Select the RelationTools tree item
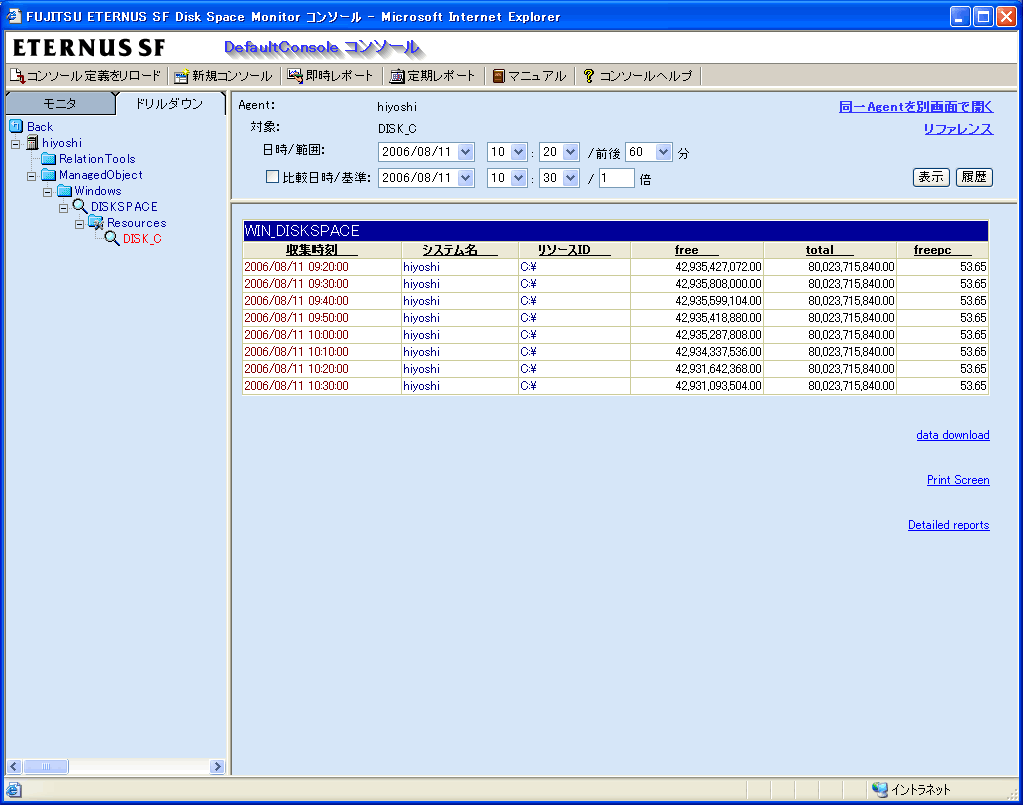The height and width of the screenshot is (805, 1025). (x=97, y=159)
